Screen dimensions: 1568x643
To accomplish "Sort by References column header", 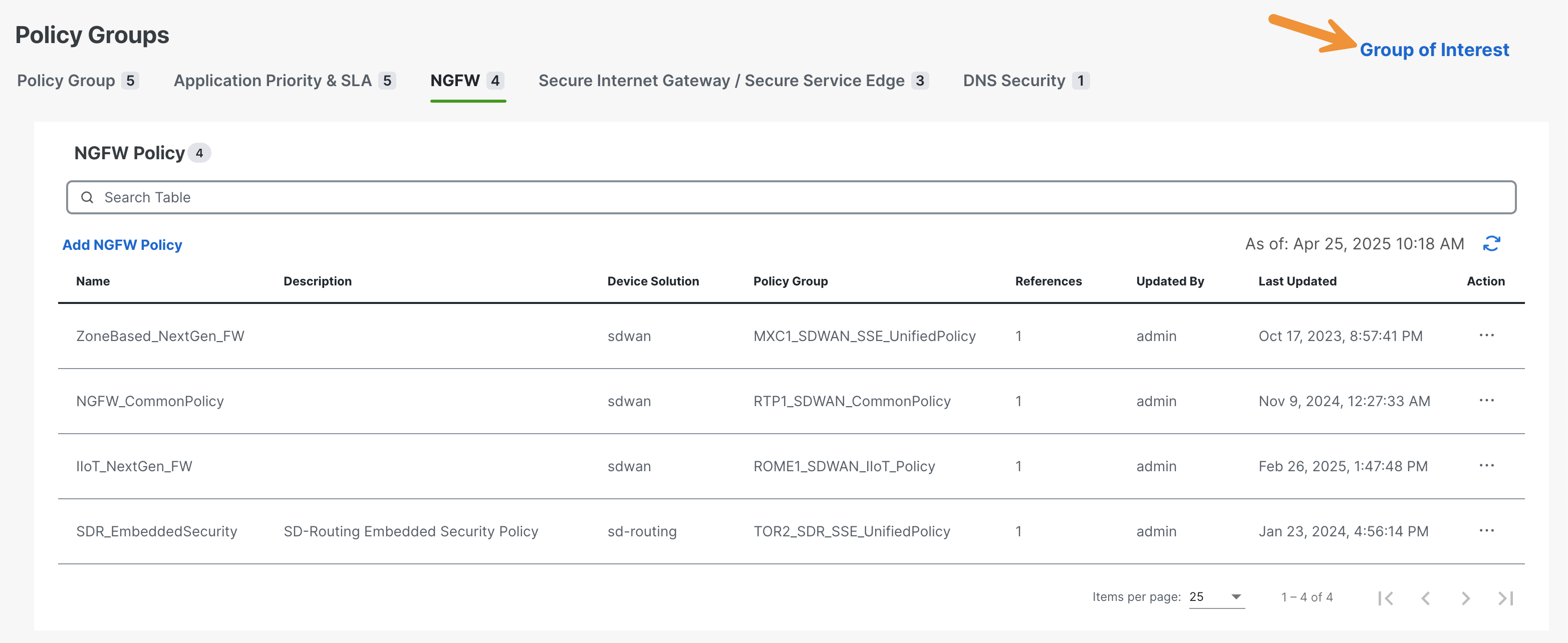I will coord(1048,281).
